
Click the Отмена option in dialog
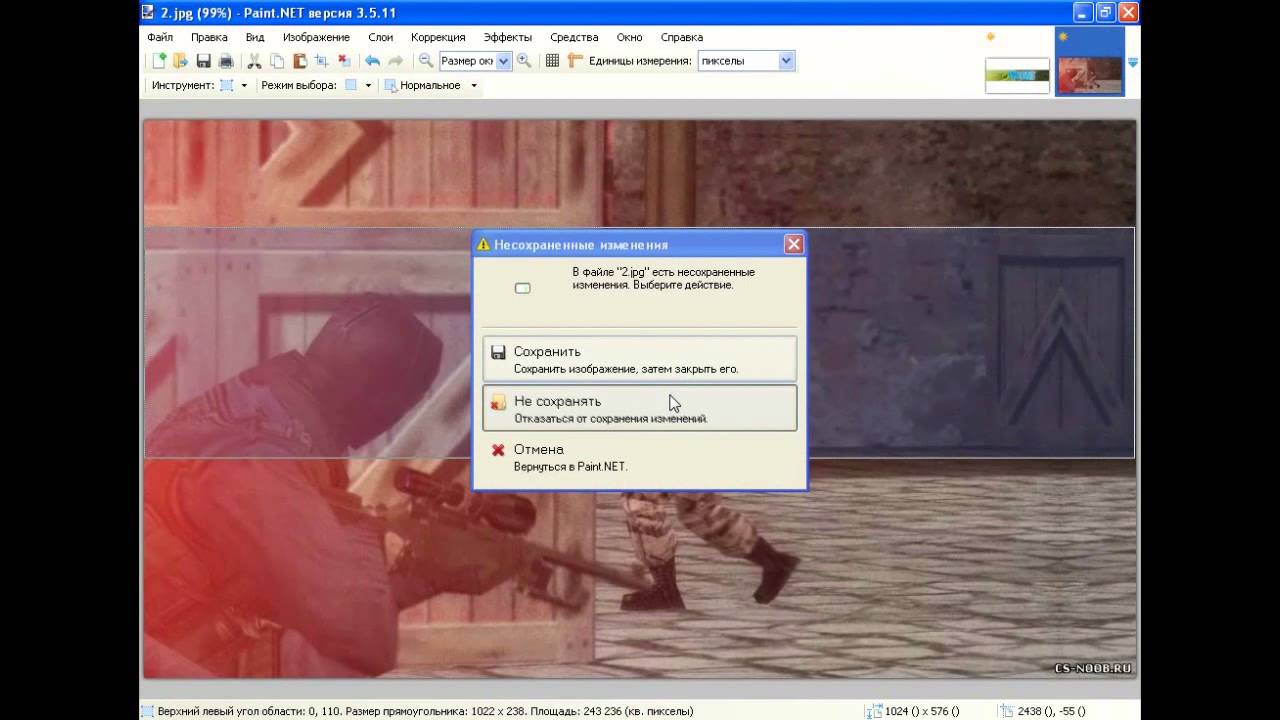pos(639,457)
